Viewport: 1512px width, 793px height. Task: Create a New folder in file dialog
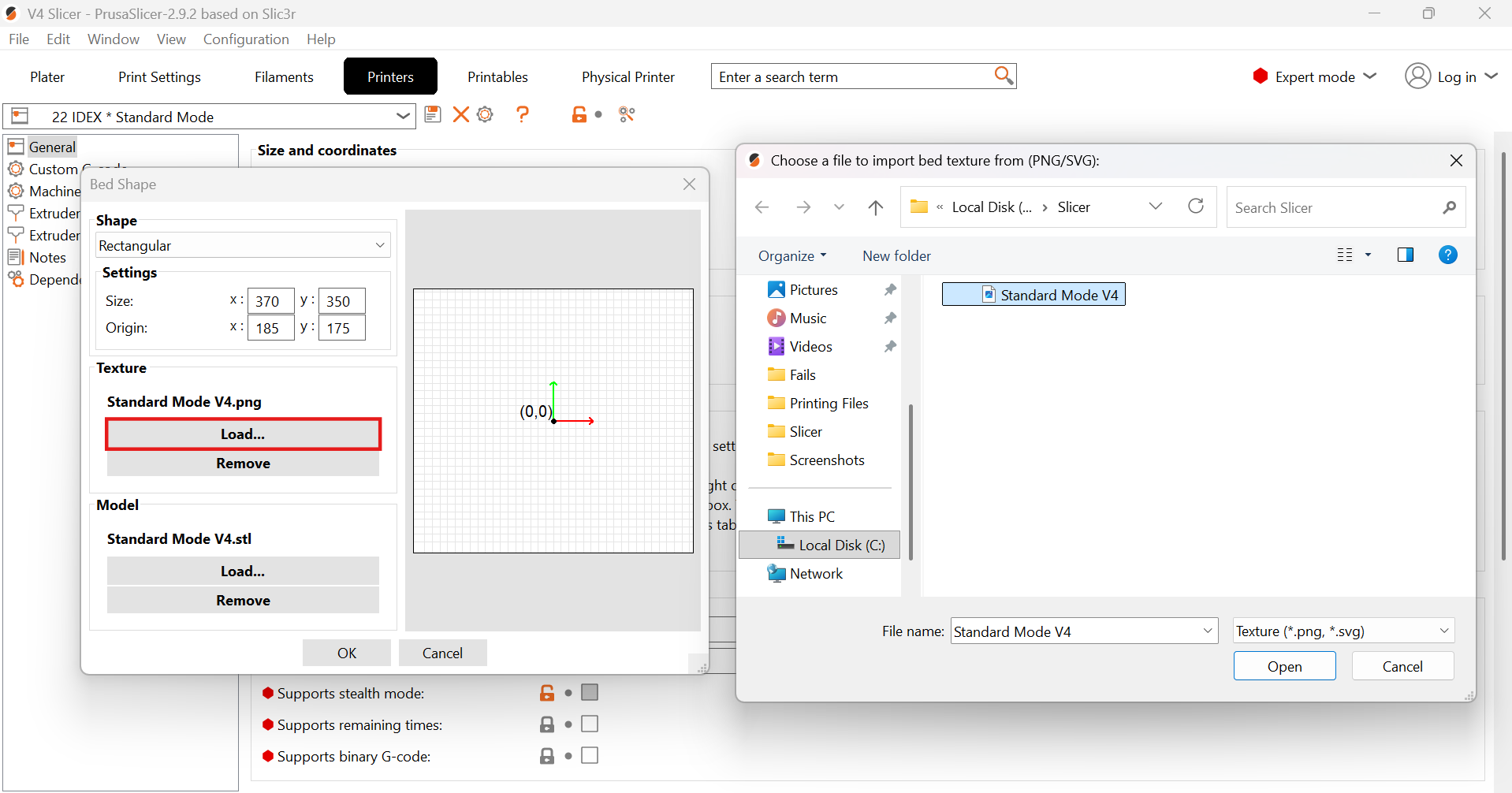(x=896, y=255)
